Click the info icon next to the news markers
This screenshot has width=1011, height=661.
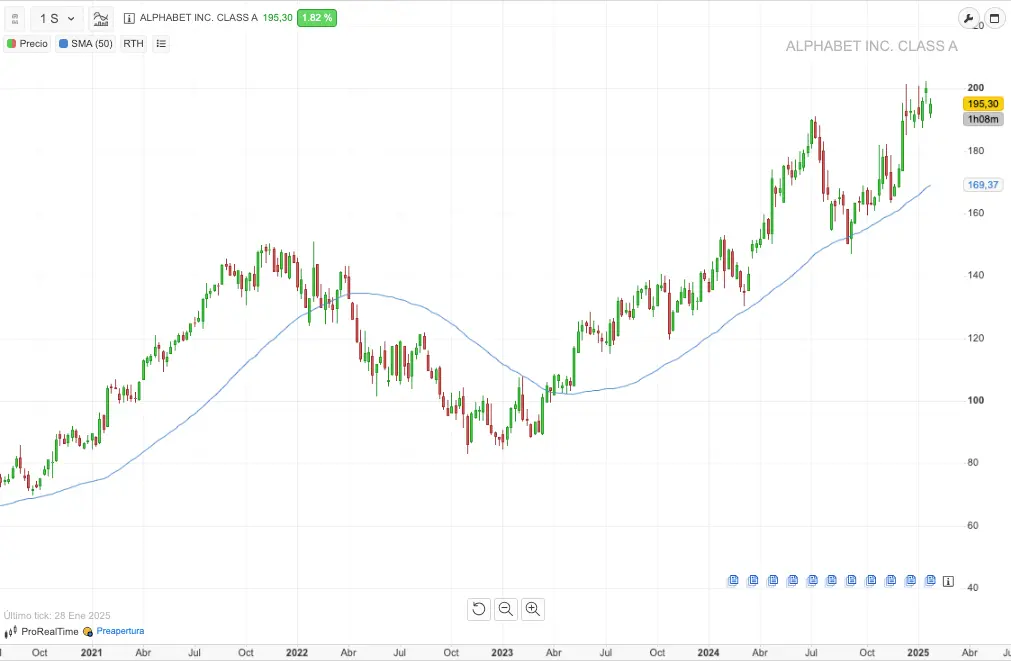pos(948,581)
